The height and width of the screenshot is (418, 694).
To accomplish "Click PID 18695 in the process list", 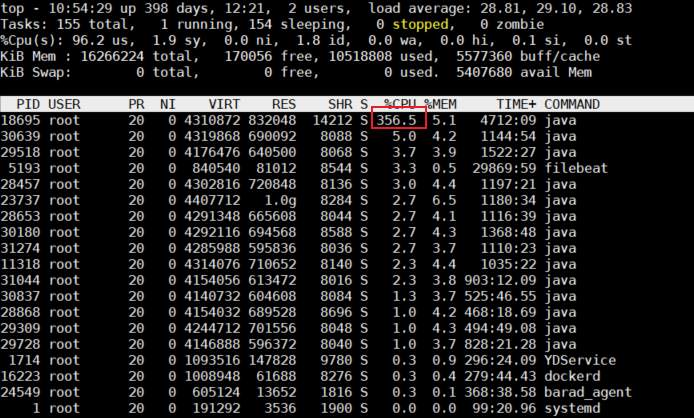I will pos(20,120).
